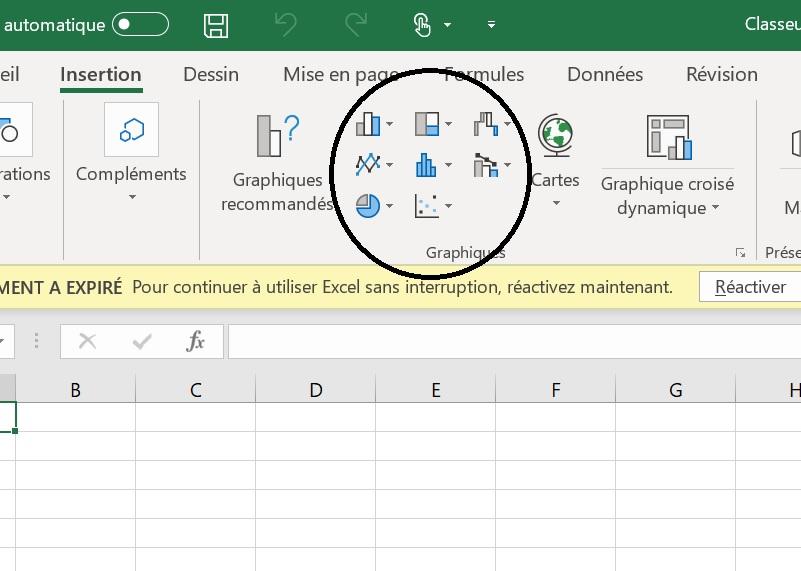The width and height of the screenshot is (801, 571).
Task: Switch to the Données tab
Action: click(605, 74)
